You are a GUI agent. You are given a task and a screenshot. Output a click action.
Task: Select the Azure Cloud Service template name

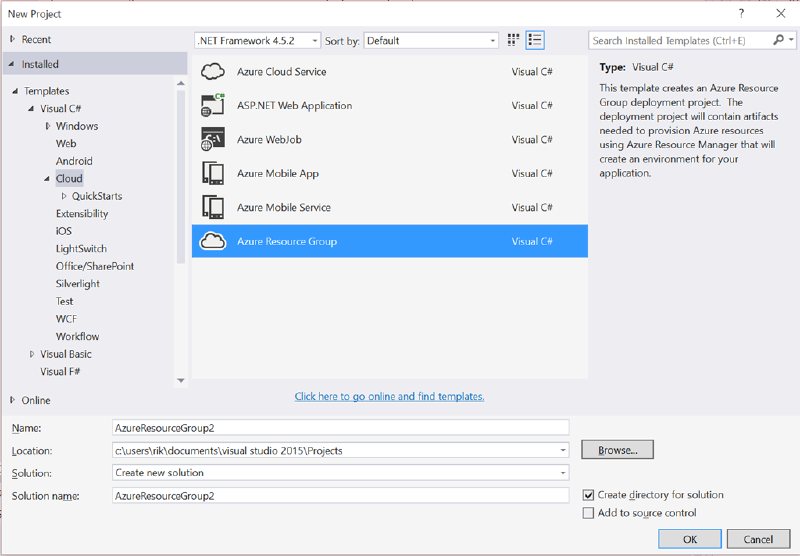pyautogui.click(x=282, y=71)
